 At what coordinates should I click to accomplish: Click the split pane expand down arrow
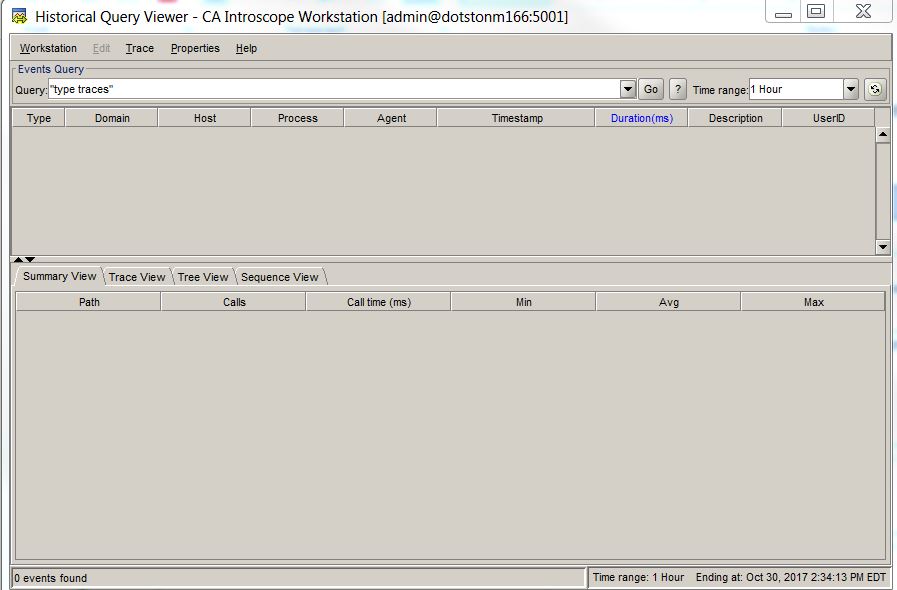click(30, 259)
